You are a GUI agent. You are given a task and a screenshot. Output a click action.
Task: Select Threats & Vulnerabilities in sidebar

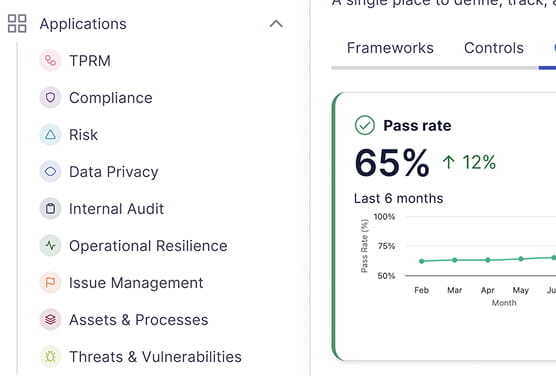click(x=155, y=357)
